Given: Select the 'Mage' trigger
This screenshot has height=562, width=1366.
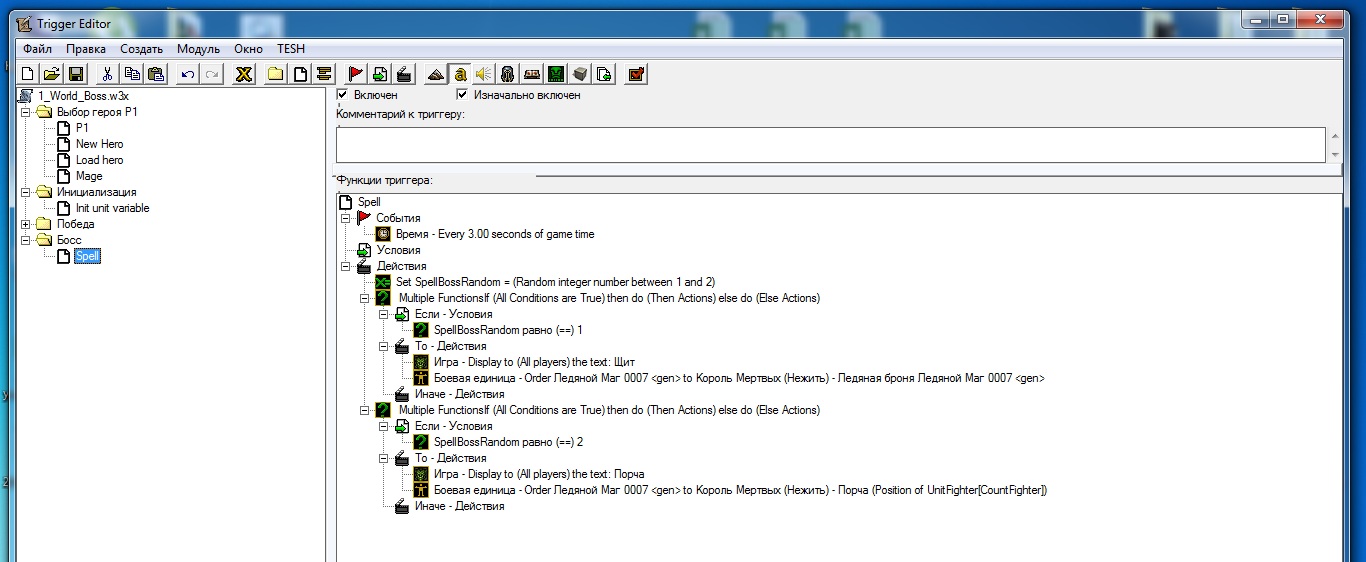Looking at the screenshot, I should [89, 176].
